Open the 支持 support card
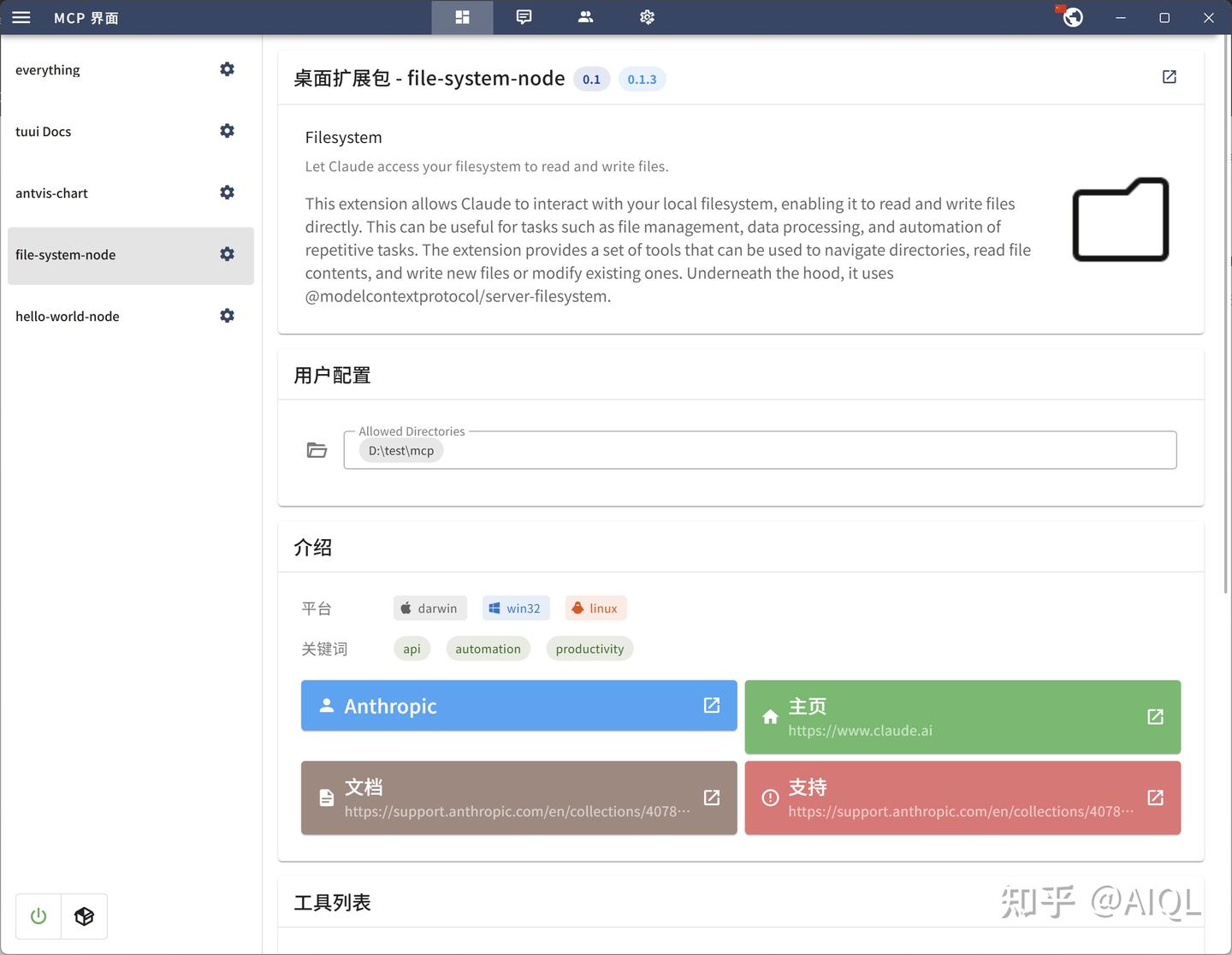 962,798
